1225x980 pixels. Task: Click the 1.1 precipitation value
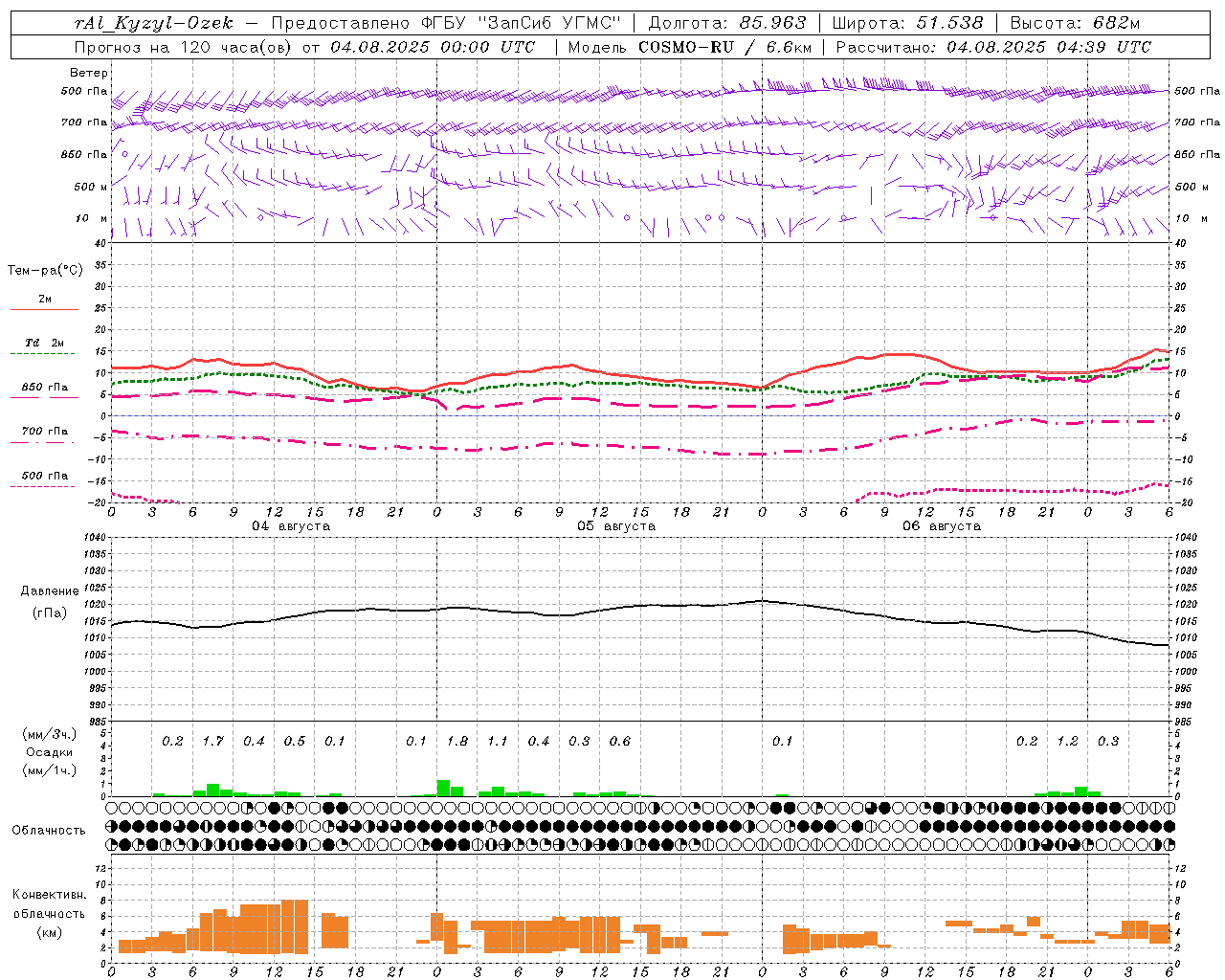pos(498,742)
